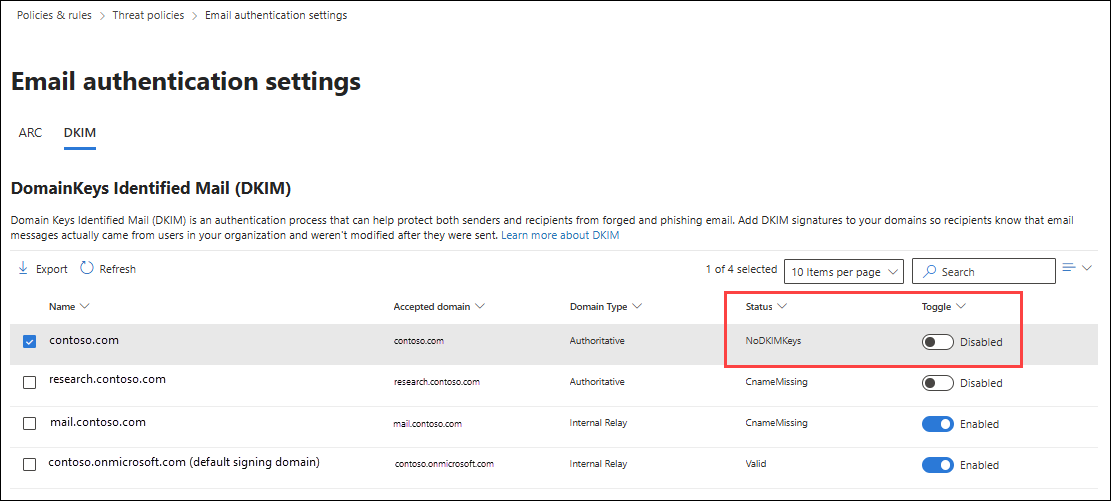Click the Refresh circular arrow icon
The image size is (1111, 501).
(87, 268)
